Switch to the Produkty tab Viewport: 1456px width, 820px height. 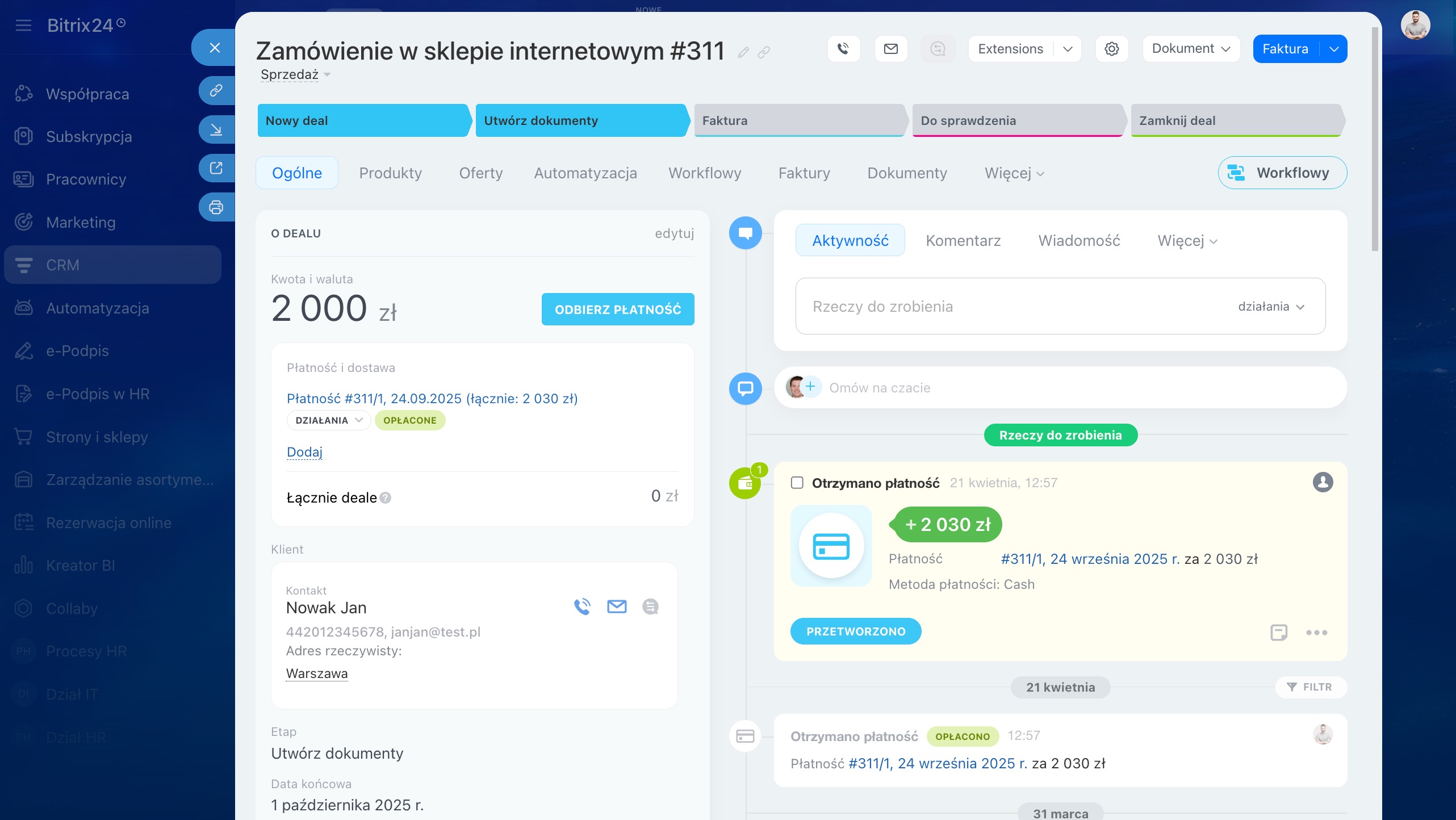click(x=390, y=173)
